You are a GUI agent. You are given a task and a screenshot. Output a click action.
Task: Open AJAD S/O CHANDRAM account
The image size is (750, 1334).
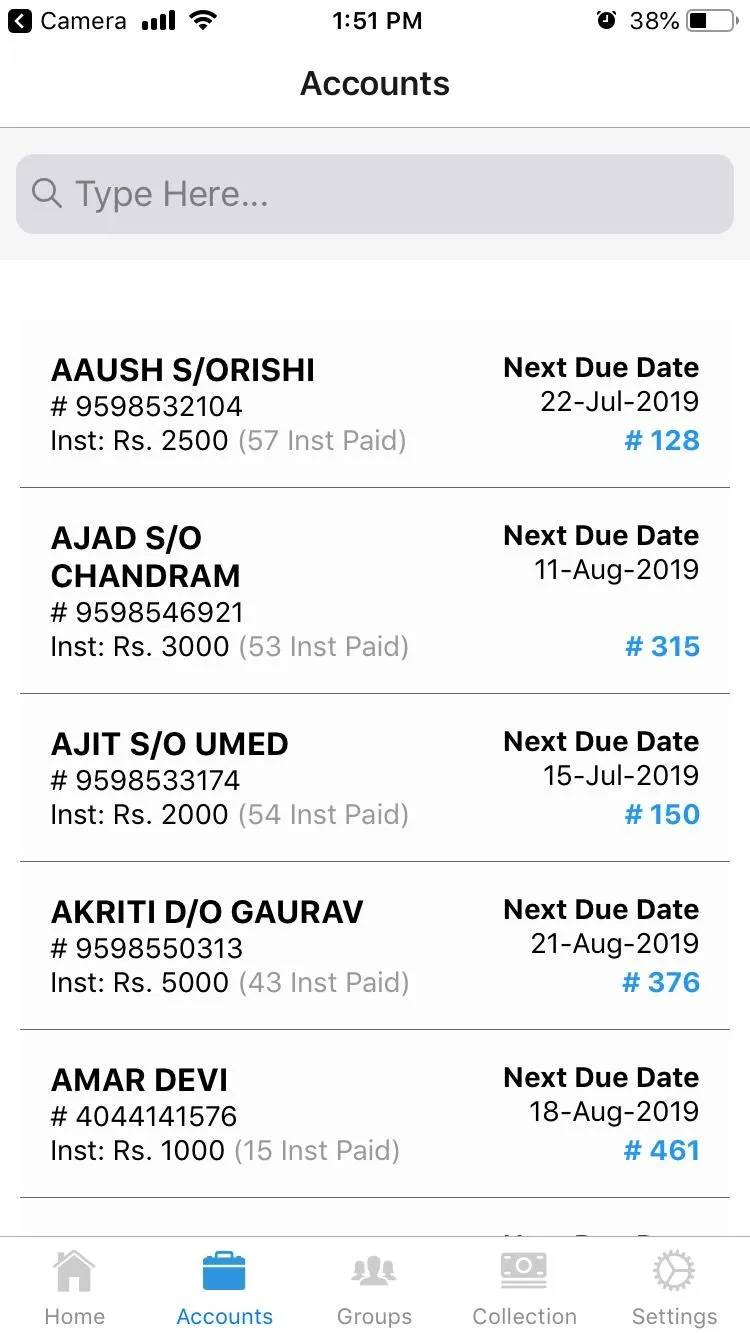[x=375, y=591]
